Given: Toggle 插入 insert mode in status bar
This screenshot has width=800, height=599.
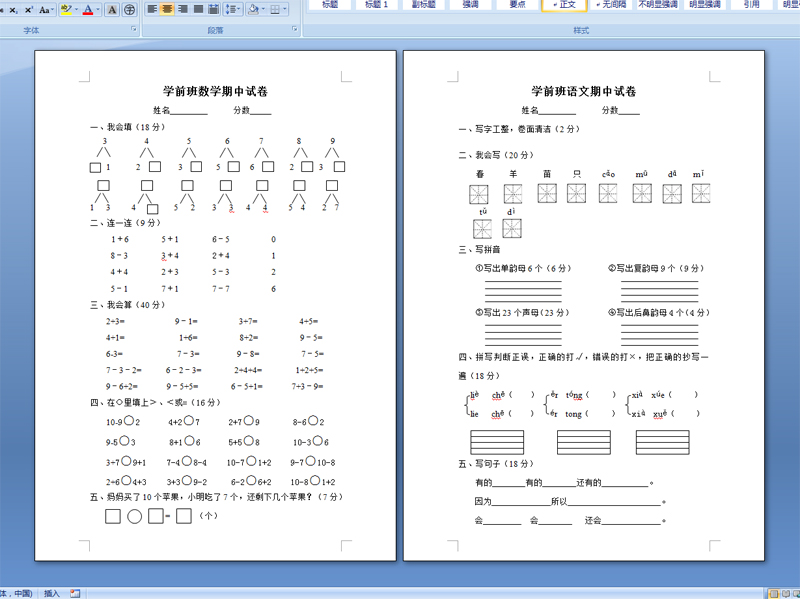Looking at the screenshot, I should (x=52, y=593).
